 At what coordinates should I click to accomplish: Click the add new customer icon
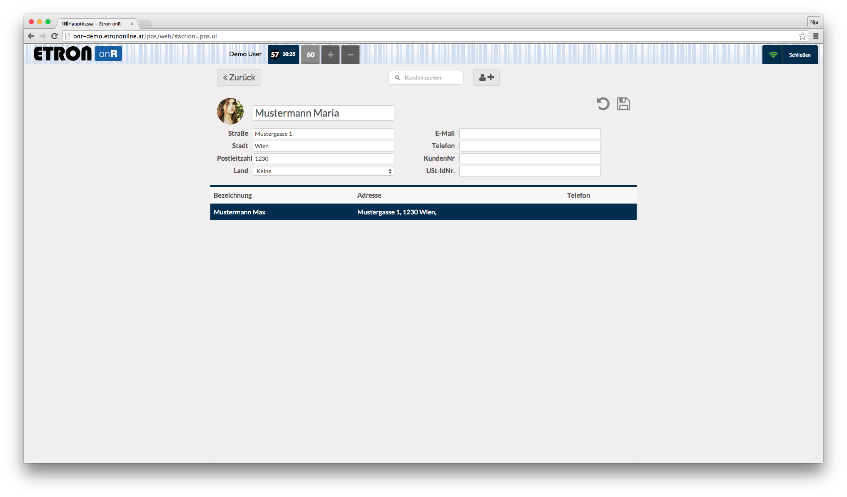(x=486, y=77)
